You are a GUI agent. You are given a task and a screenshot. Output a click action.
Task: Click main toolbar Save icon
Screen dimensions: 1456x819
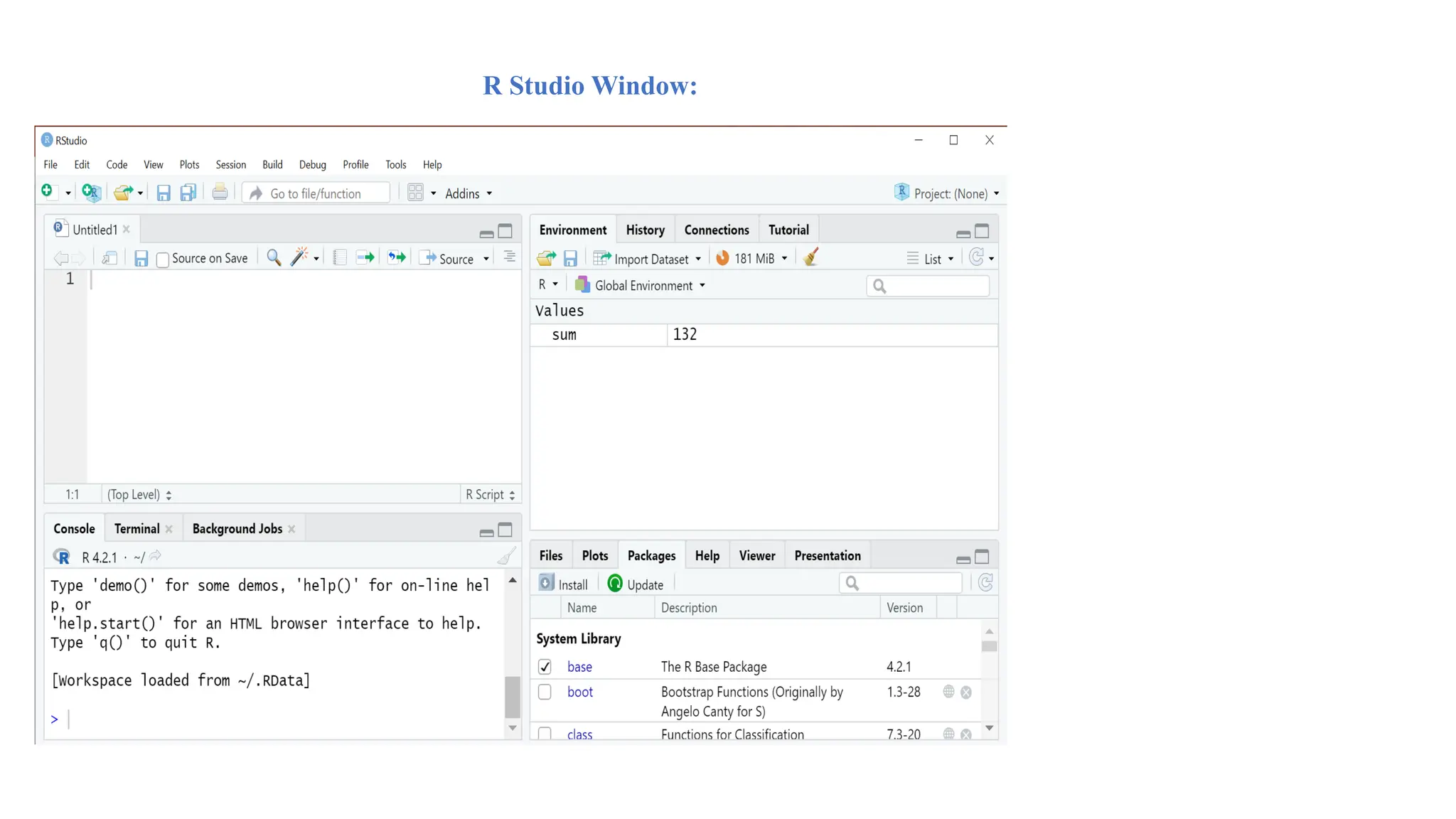164,193
